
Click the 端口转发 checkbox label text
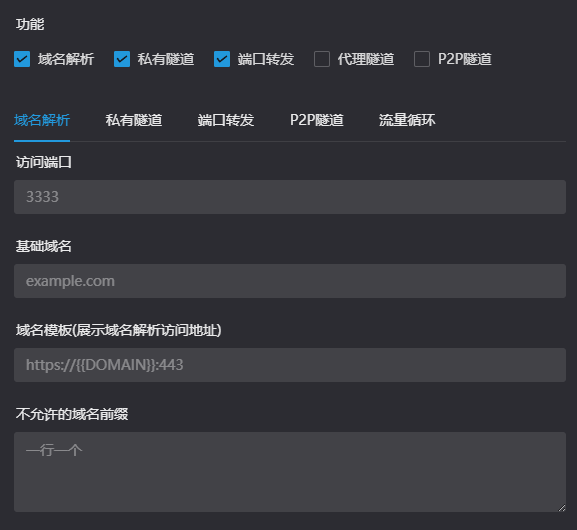(x=266, y=59)
